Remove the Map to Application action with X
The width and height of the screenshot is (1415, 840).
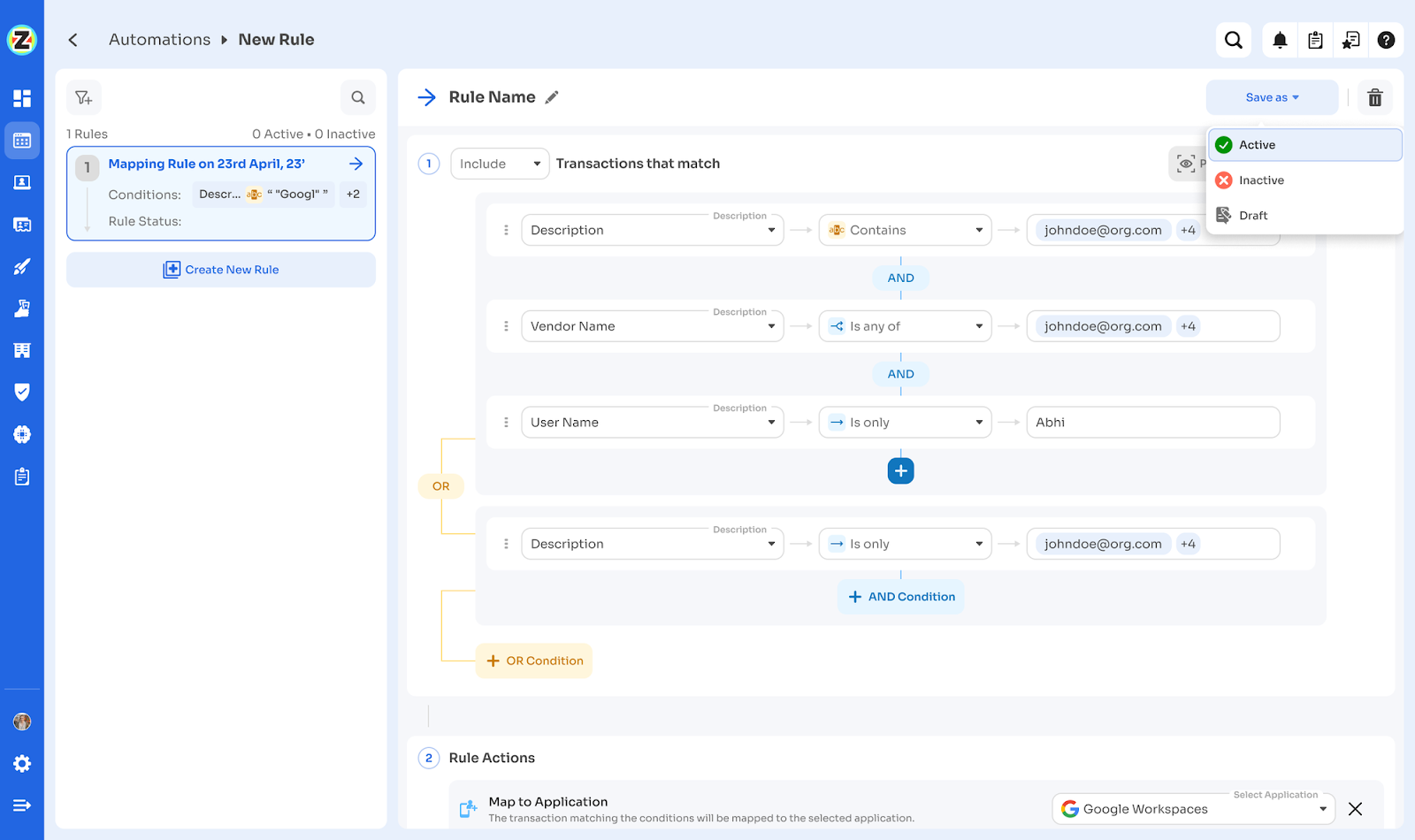1355,809
